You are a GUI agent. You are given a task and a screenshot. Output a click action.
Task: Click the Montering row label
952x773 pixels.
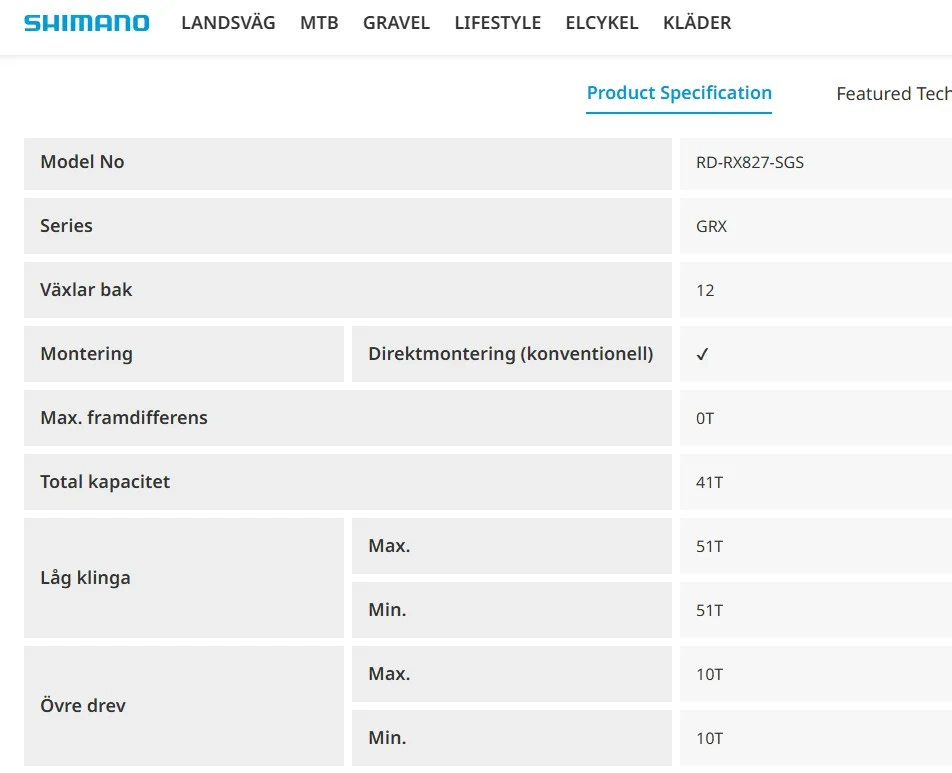point(86,354)
